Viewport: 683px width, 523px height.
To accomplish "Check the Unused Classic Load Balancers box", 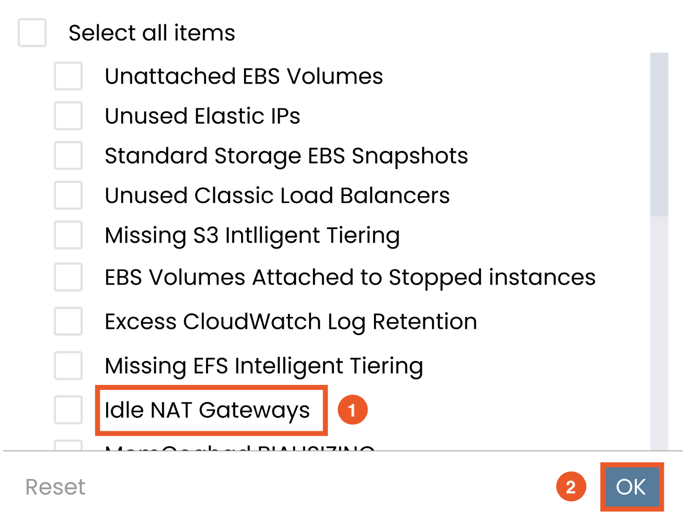I will coord(68,195).
